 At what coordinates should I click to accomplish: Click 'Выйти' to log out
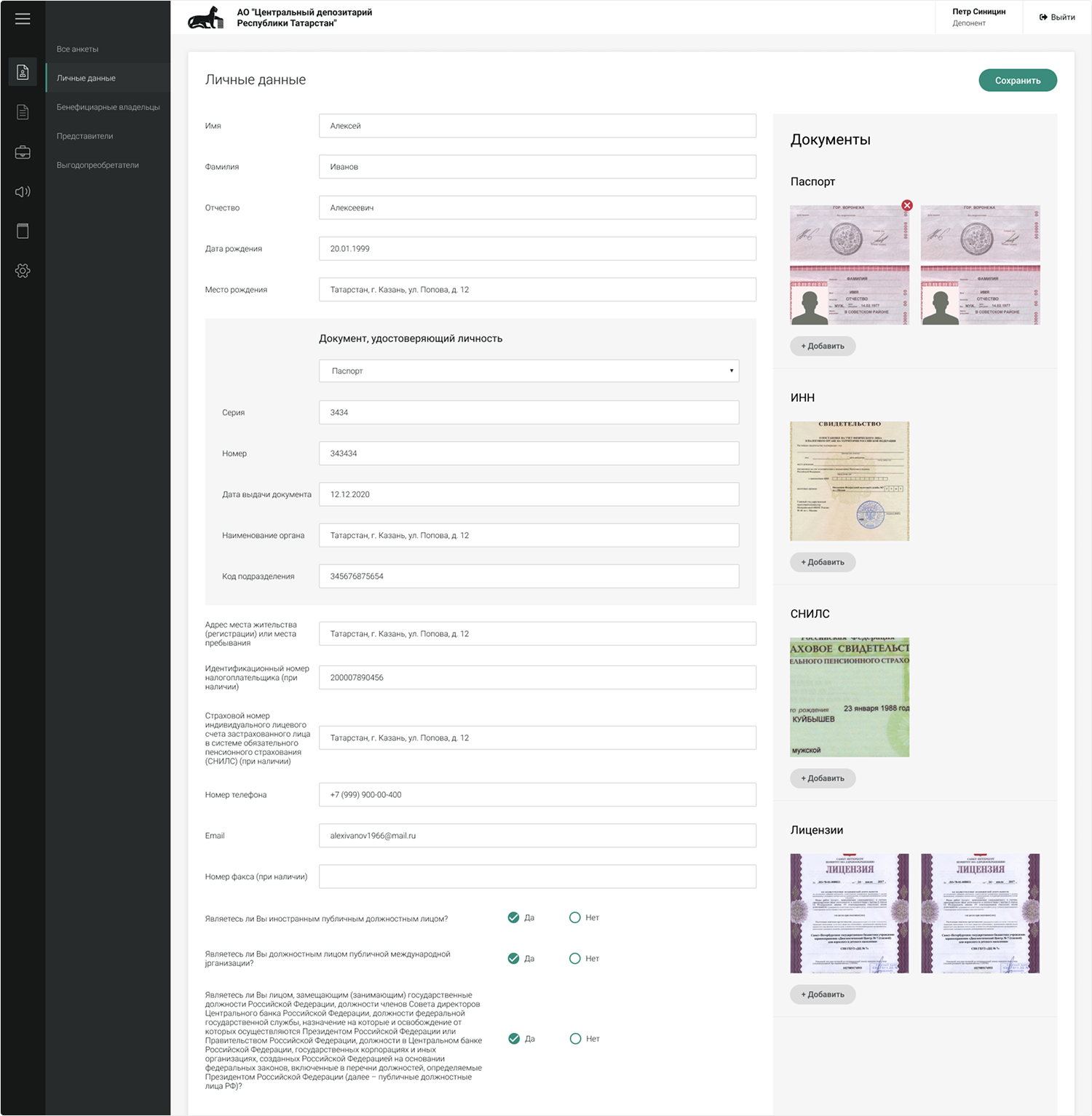[1057, 17]
